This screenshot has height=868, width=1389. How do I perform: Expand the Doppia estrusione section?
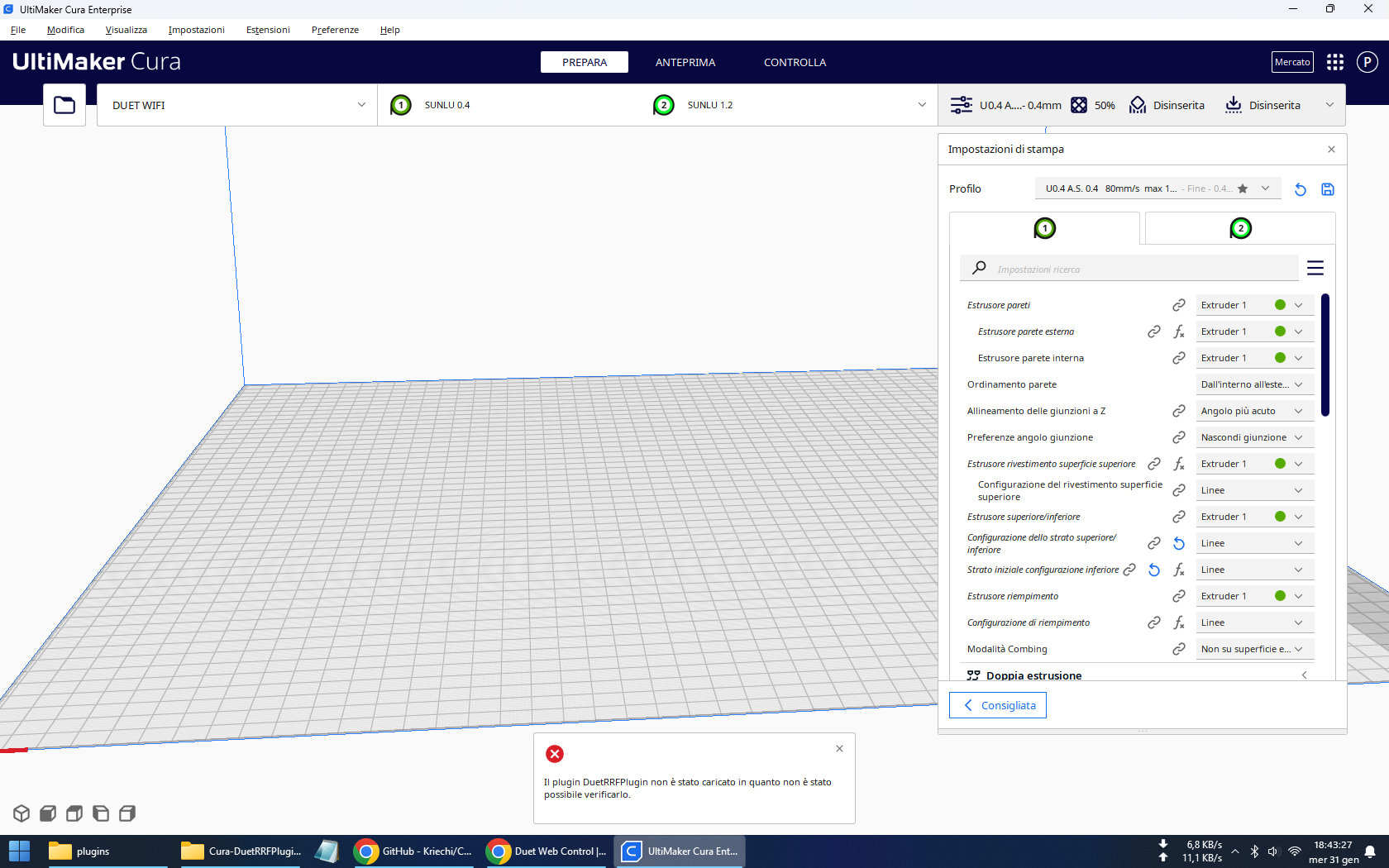tap(1137, 675)
